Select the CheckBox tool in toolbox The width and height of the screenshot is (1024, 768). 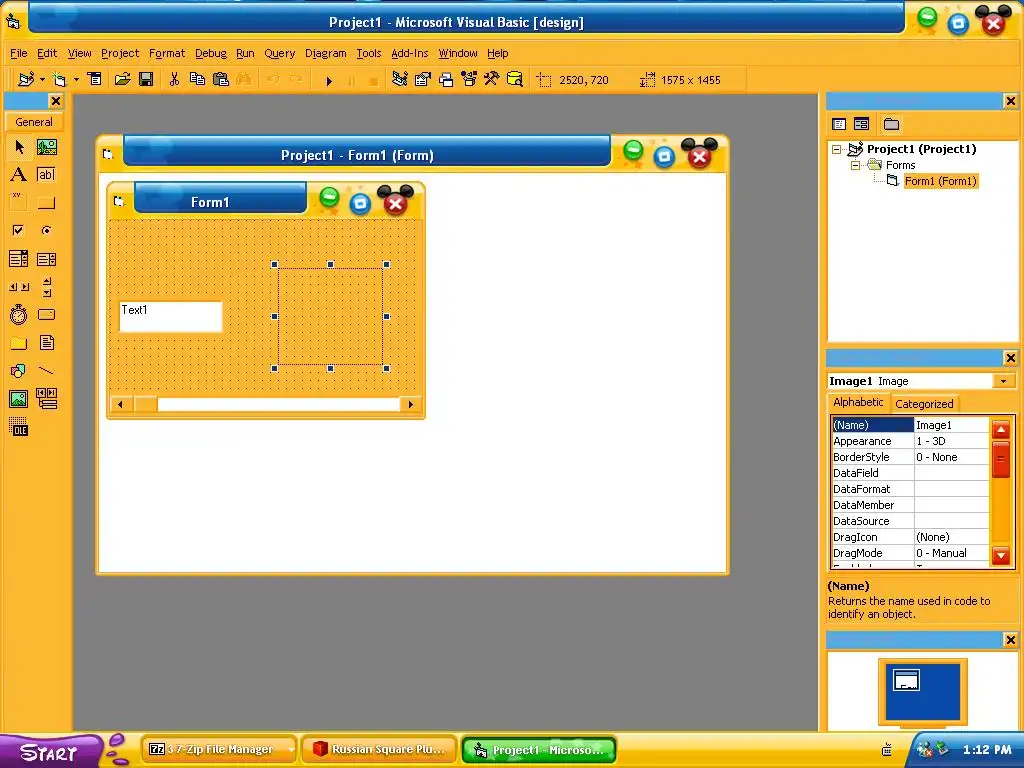coord(19,231)
